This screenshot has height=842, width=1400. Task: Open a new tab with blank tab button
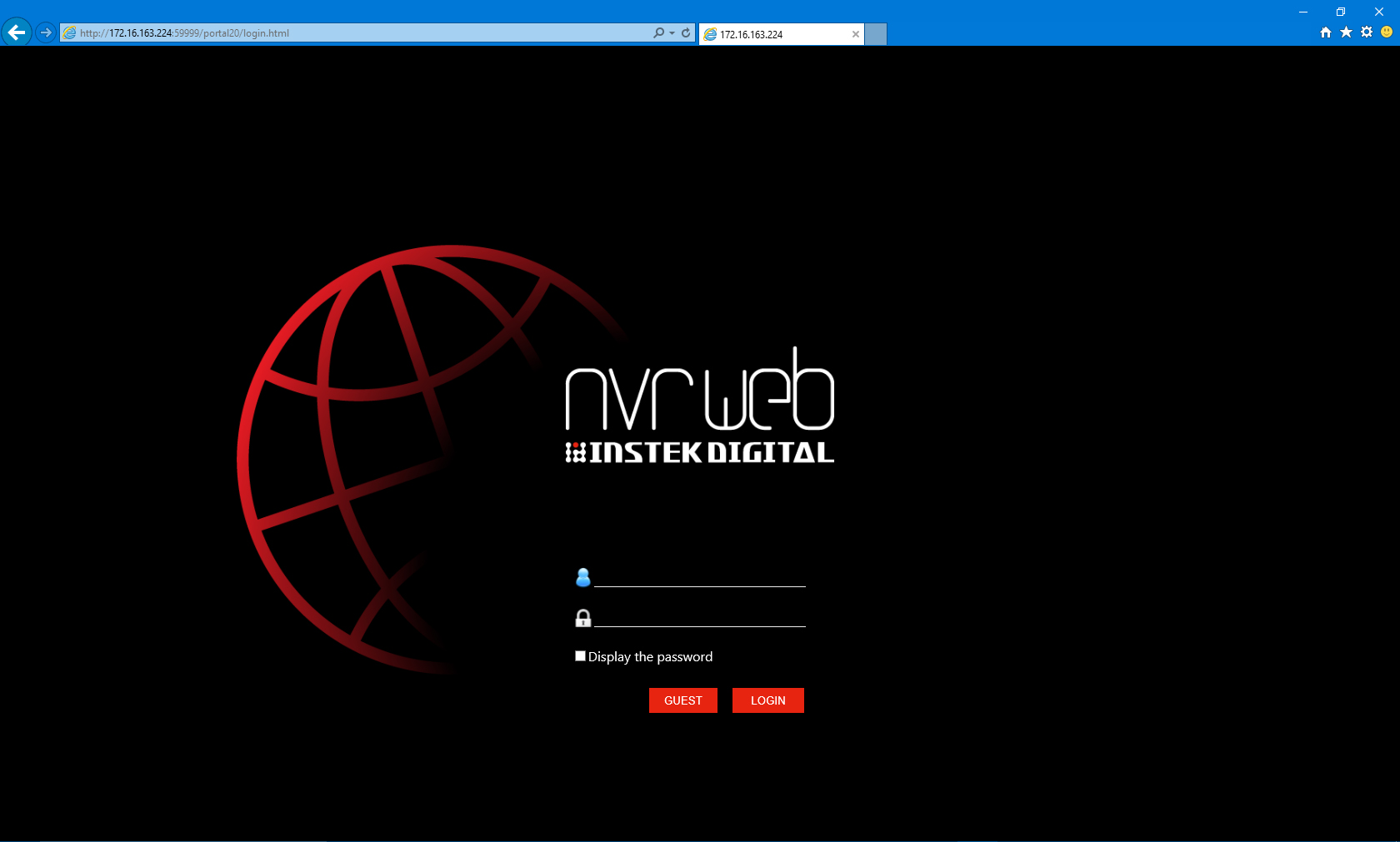(x=876, y=34)
